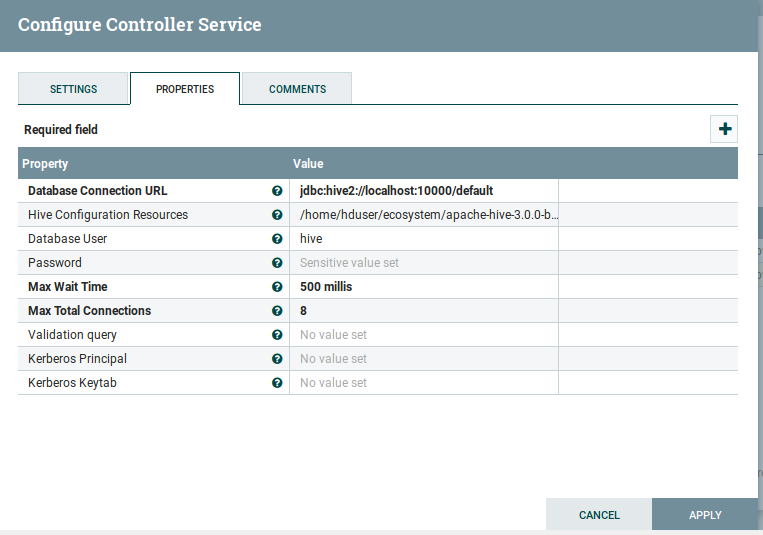
Task: Click the add new property plus icon
Action: coord(724,129)
